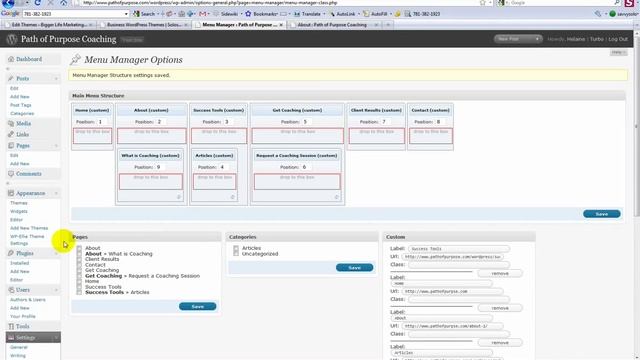Collapse the Pages submenu arrow in the sidebar
640x360 pixels.
click(56, 146)
